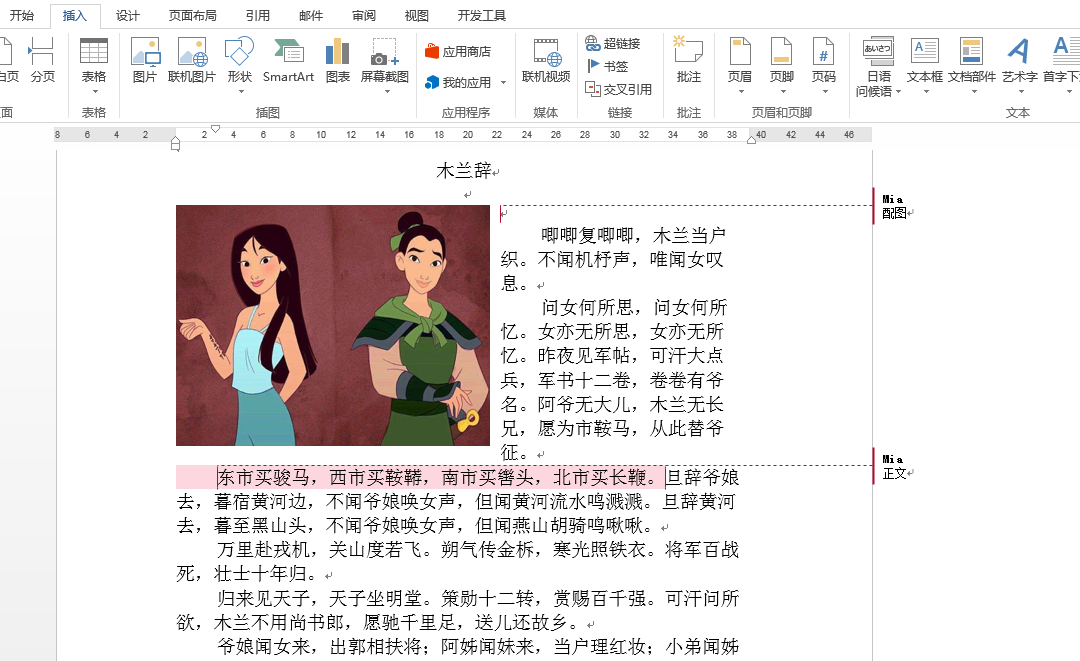Insert a 书签 bookmark

pos(607,66)
